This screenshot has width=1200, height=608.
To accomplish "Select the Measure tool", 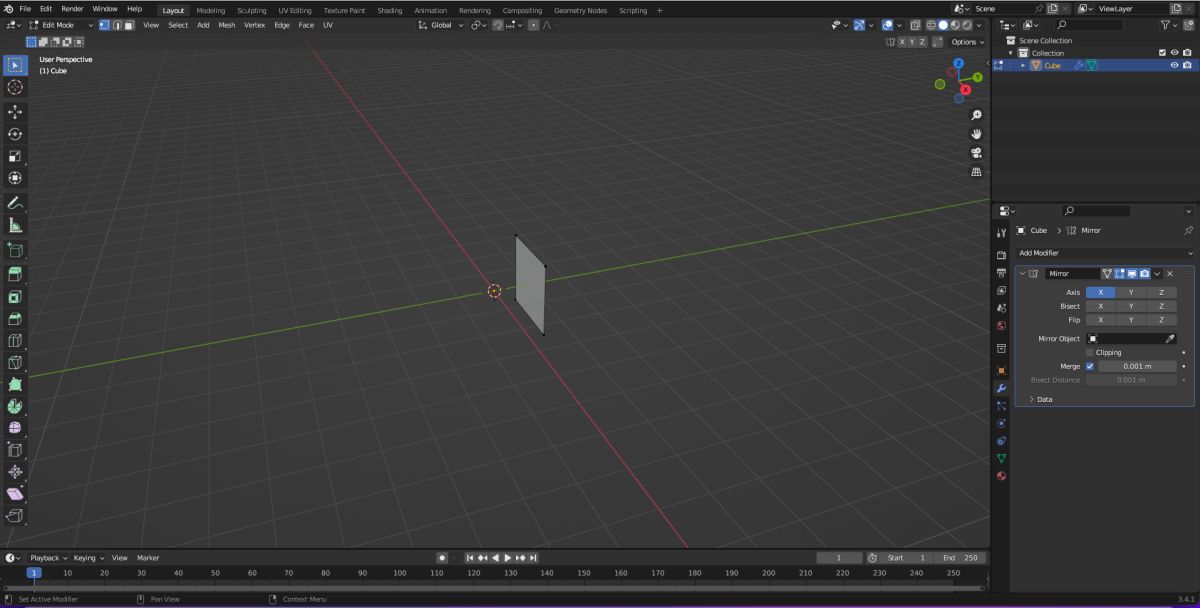I will pyautogui.click(x=15, y=225).
